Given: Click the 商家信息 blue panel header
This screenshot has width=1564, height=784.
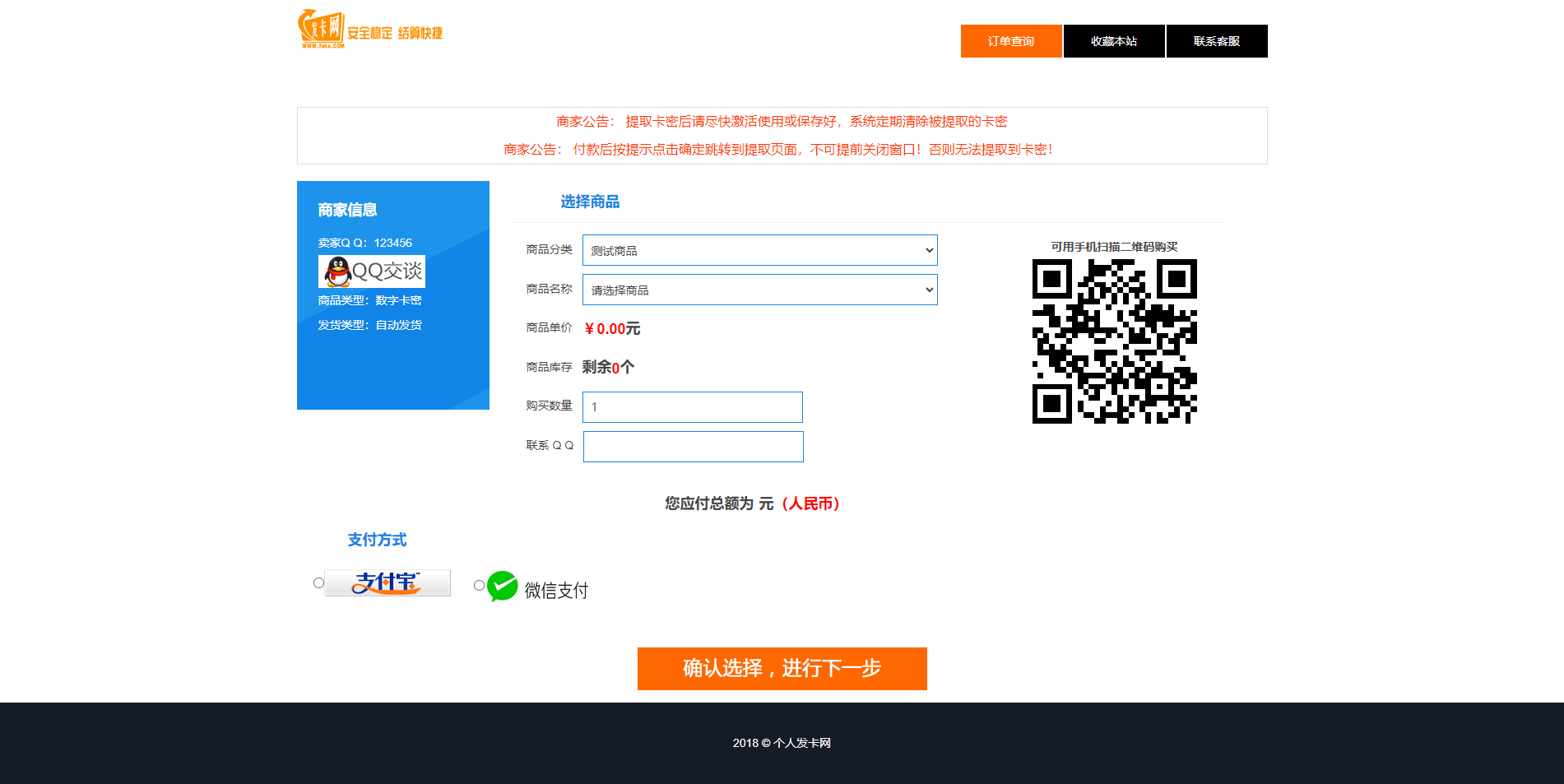Looking at the screenshot, I should [x=346, y=210].
